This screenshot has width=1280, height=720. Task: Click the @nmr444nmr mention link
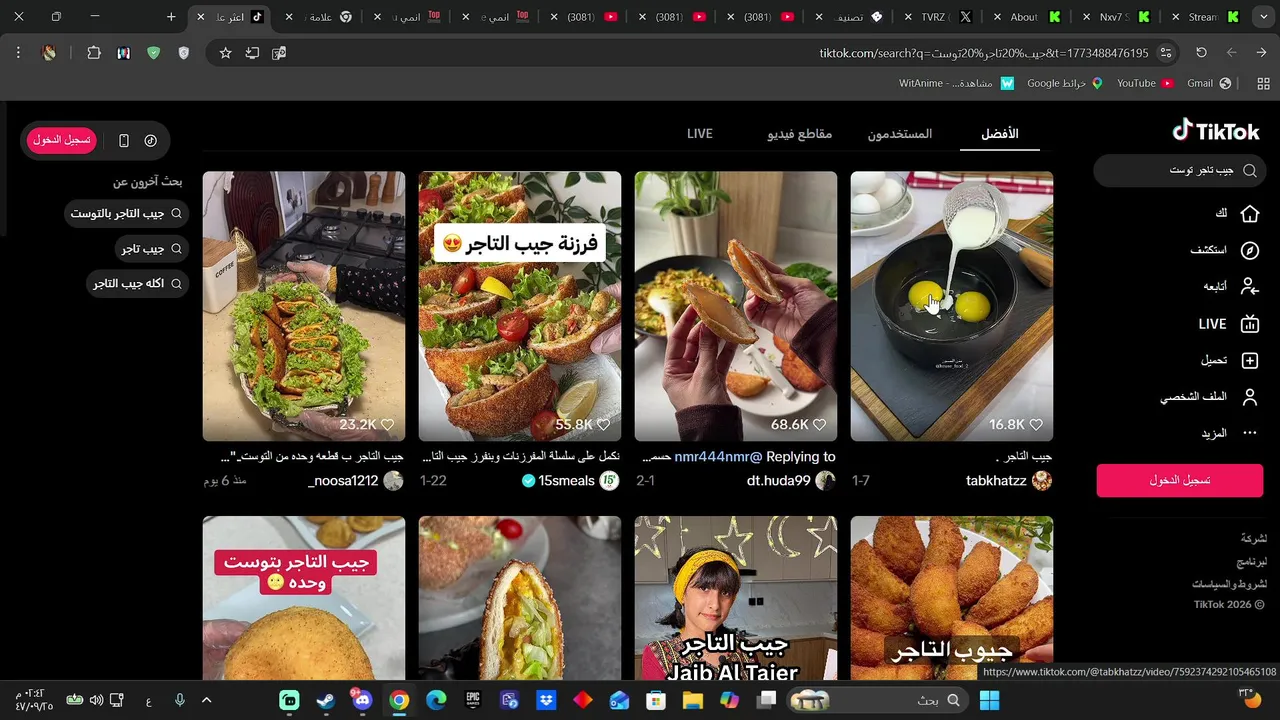[x=718, y=457]
